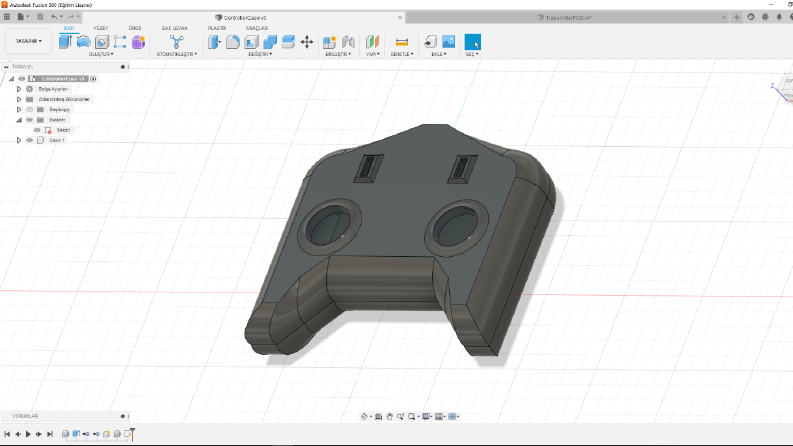Click the Insert Derive icon
The image size is (793, 446).
(x=430, y=42)
